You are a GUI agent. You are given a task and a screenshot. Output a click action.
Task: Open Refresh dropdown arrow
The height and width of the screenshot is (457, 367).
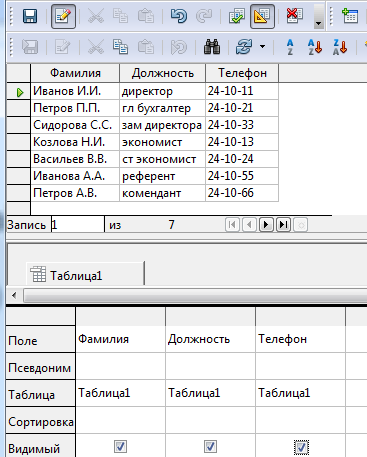[x=263, y=47]
